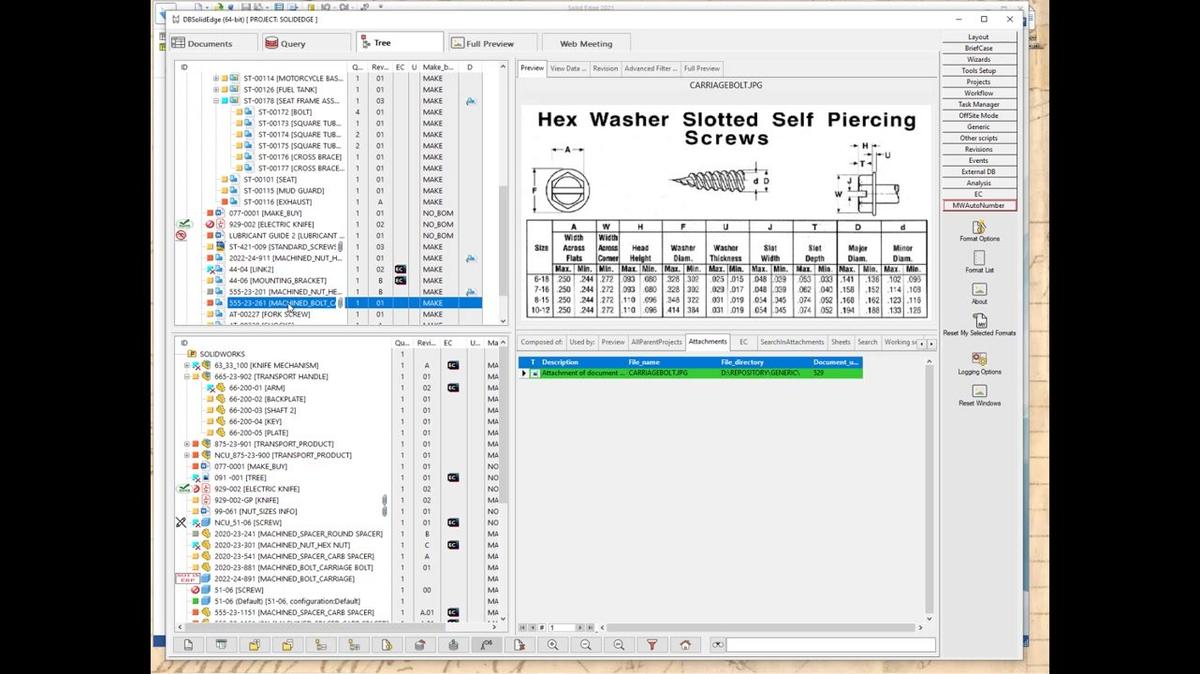Image resolution: width=1200 pixels, height=674 pixels.
Task: Click the SOLIDWORKS folder icon in lower tree
Action: pyautogui.click(x=192, y=354)
